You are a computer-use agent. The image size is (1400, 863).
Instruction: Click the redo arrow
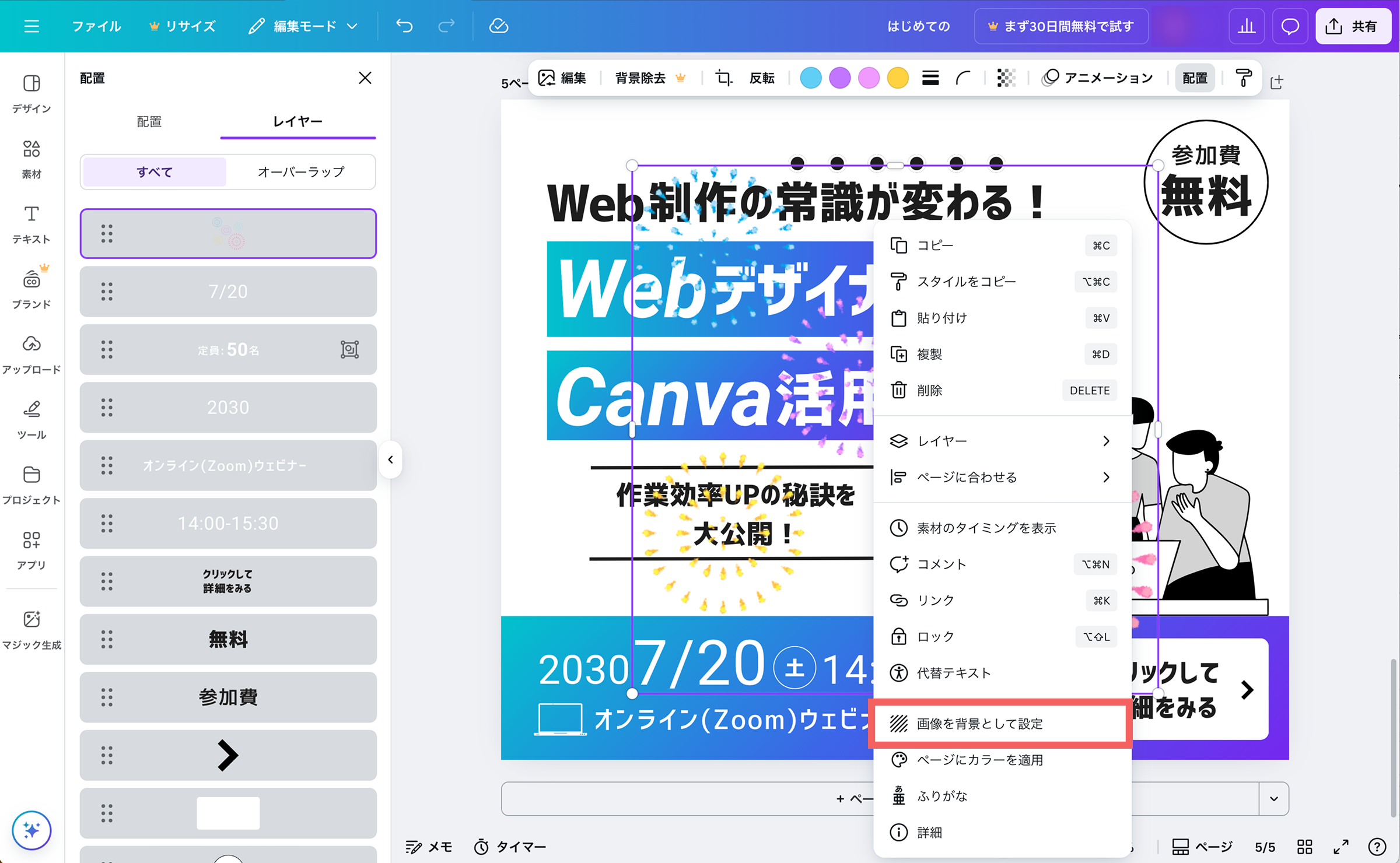point(446,26)
